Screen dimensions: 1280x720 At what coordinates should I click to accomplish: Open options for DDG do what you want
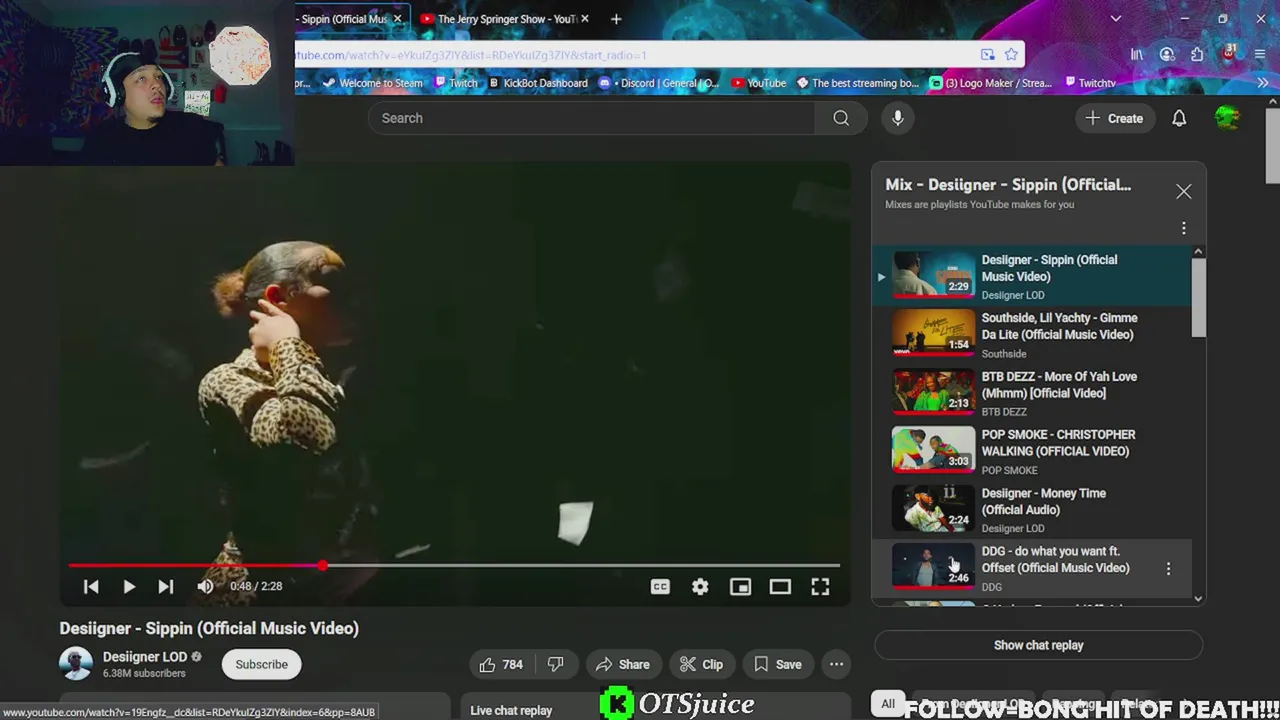coord(1168,568)
